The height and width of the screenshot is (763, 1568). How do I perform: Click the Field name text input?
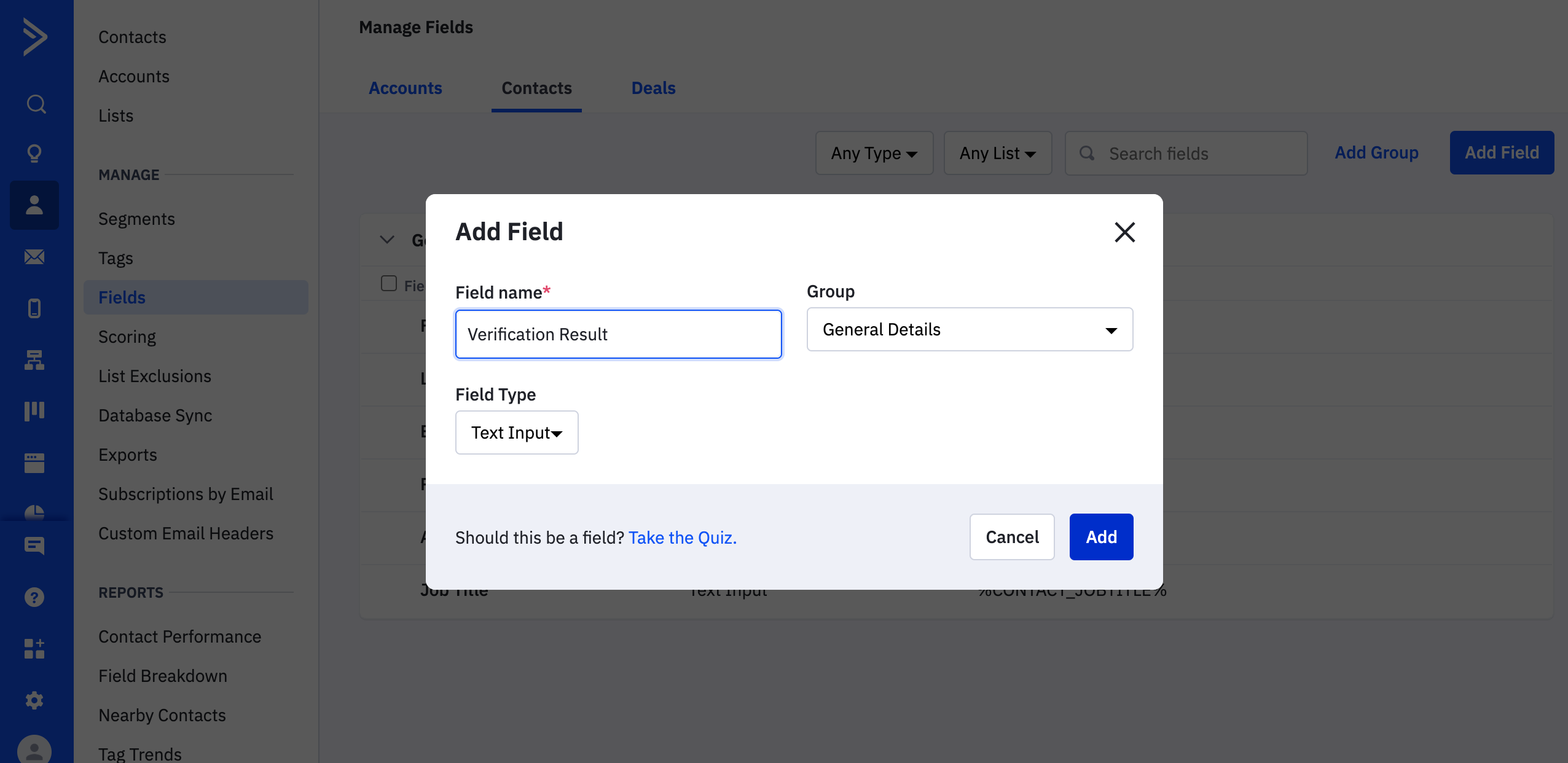coord(618,334)
